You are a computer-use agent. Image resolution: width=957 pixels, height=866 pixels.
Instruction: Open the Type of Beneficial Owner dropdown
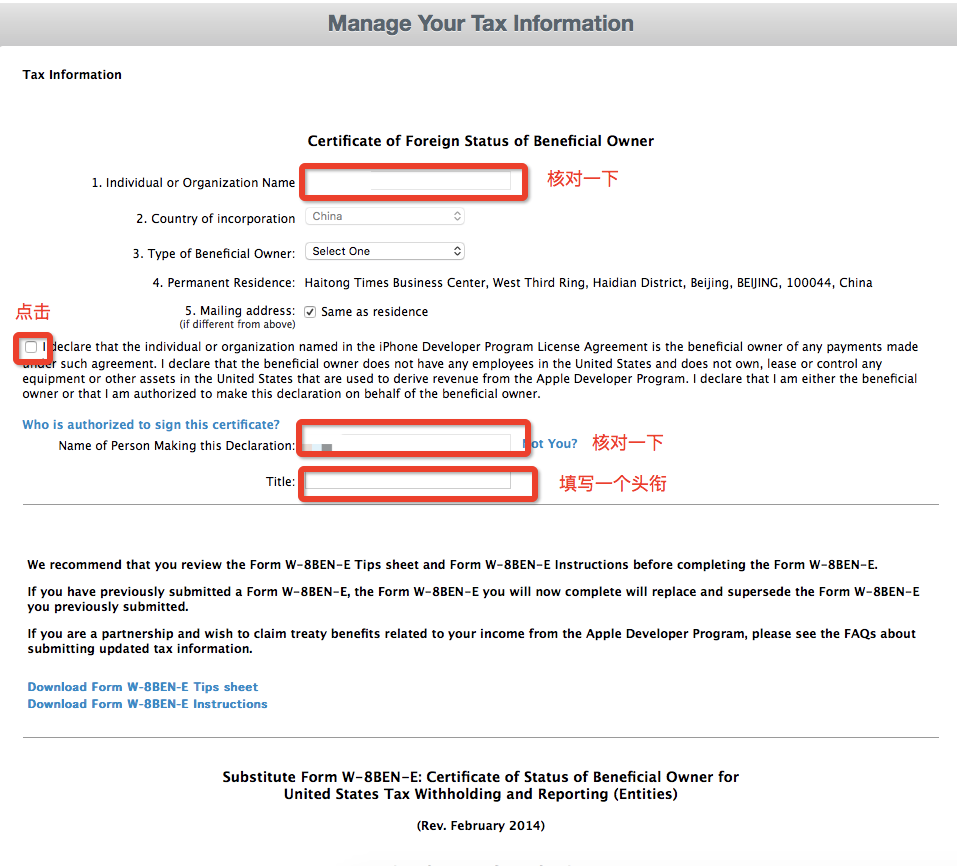click(x=385, y=251)
